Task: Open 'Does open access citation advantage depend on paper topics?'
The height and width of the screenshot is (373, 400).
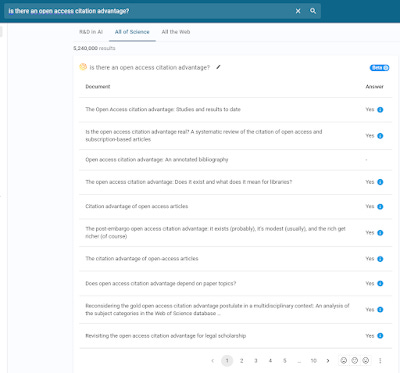Action: 161,284
